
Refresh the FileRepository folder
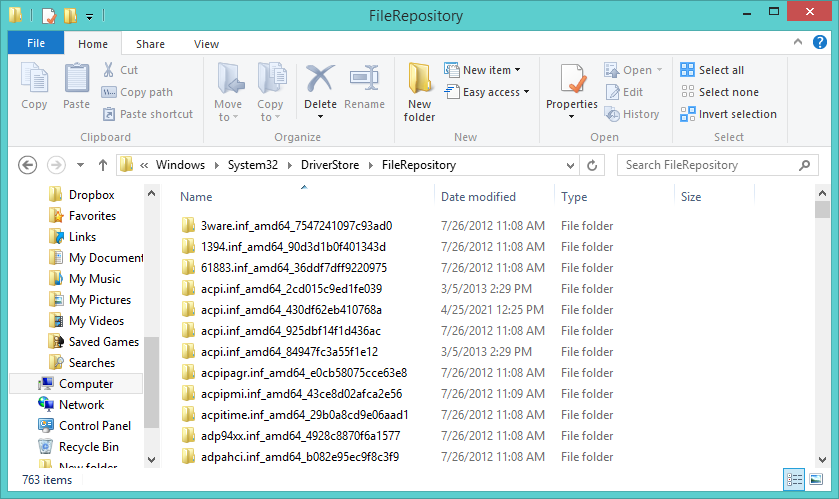(x=592, y=165)
